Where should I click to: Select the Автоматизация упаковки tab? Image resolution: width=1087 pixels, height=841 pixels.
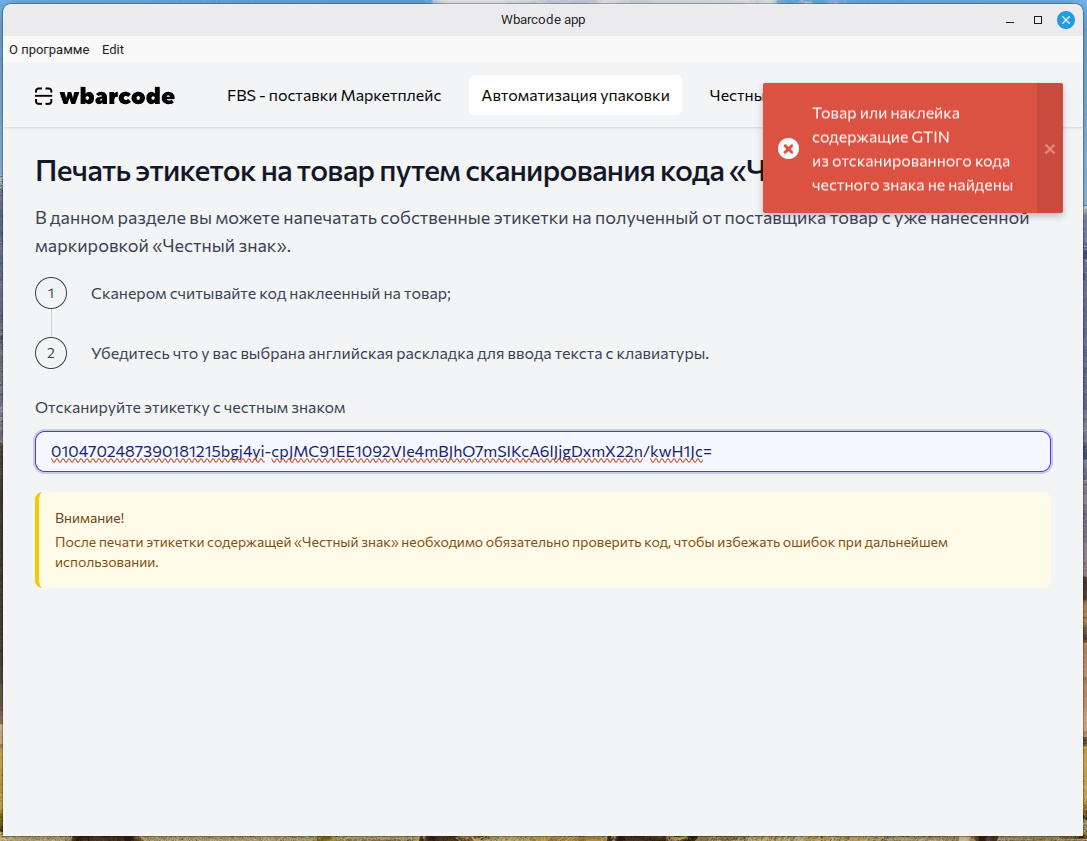point(575,95)
